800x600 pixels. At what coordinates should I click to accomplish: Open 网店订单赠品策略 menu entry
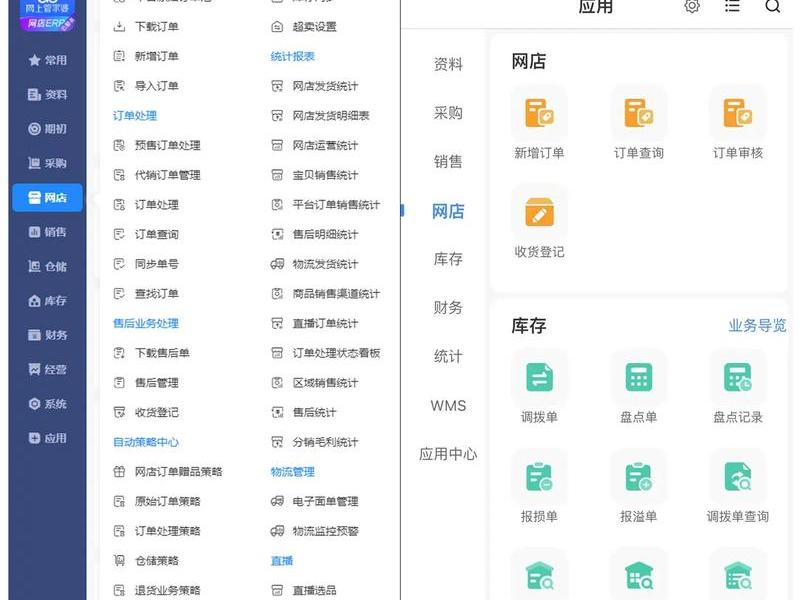click(168, 471)
